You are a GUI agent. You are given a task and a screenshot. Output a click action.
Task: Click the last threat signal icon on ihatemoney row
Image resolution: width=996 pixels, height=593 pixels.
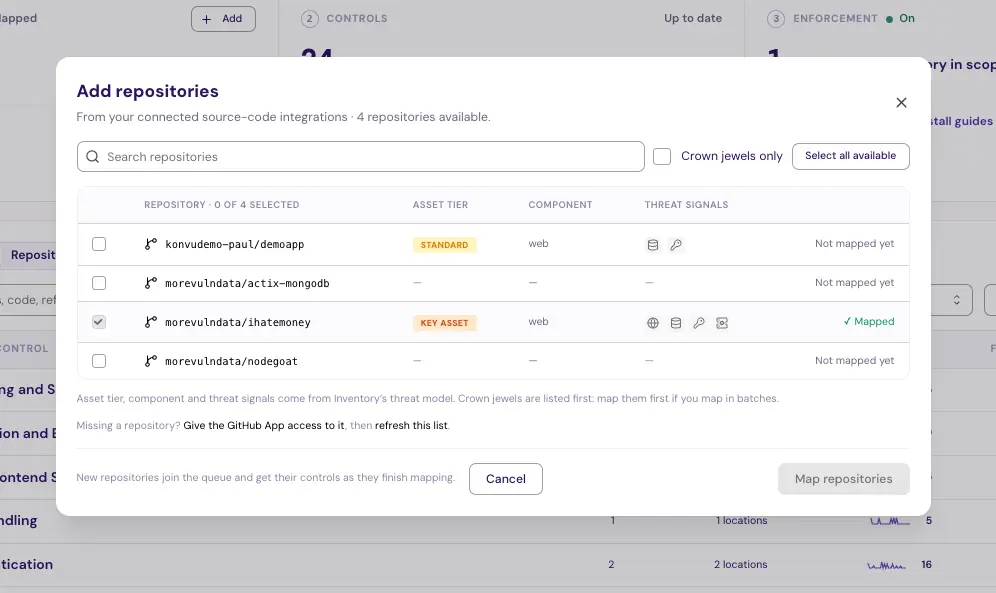(x=722, y=323)
